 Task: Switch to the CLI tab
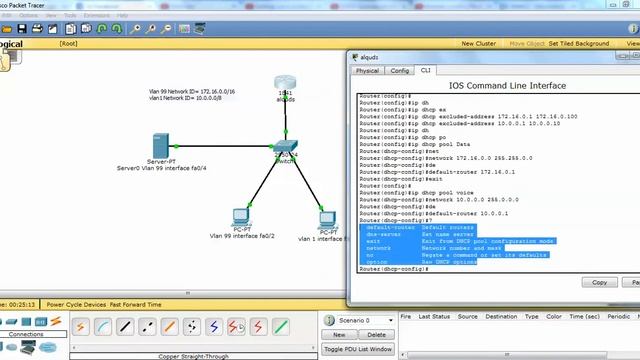pos(425,70)
